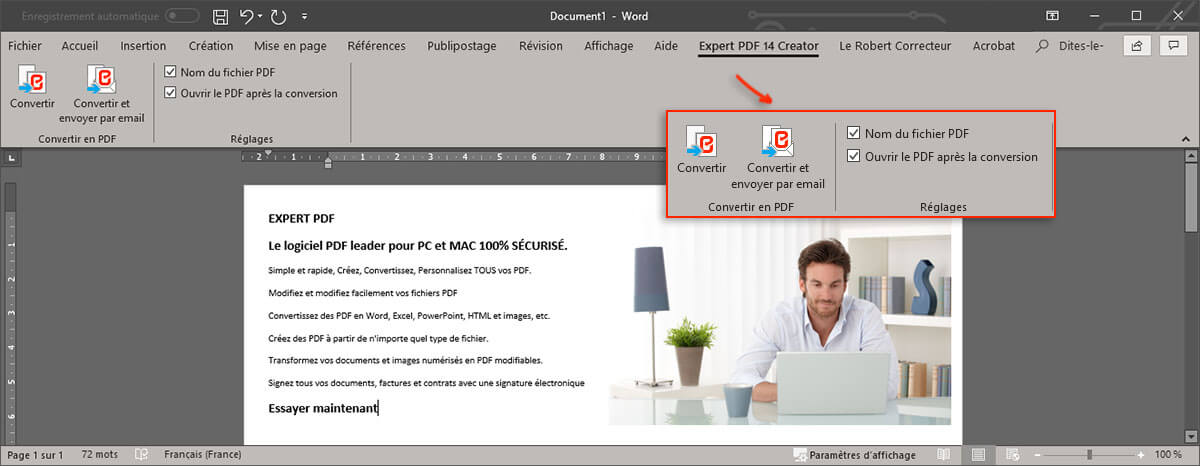Switch to the Affichage tab
1200x466 pixels.
coord(608,46)
